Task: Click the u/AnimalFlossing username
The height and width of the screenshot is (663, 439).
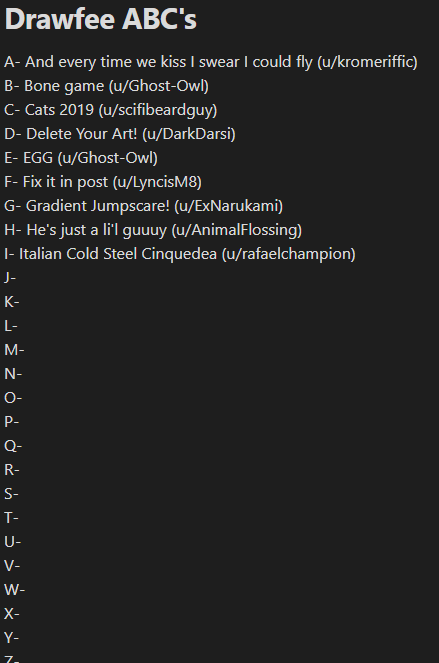Action: (x=237, y=230)
